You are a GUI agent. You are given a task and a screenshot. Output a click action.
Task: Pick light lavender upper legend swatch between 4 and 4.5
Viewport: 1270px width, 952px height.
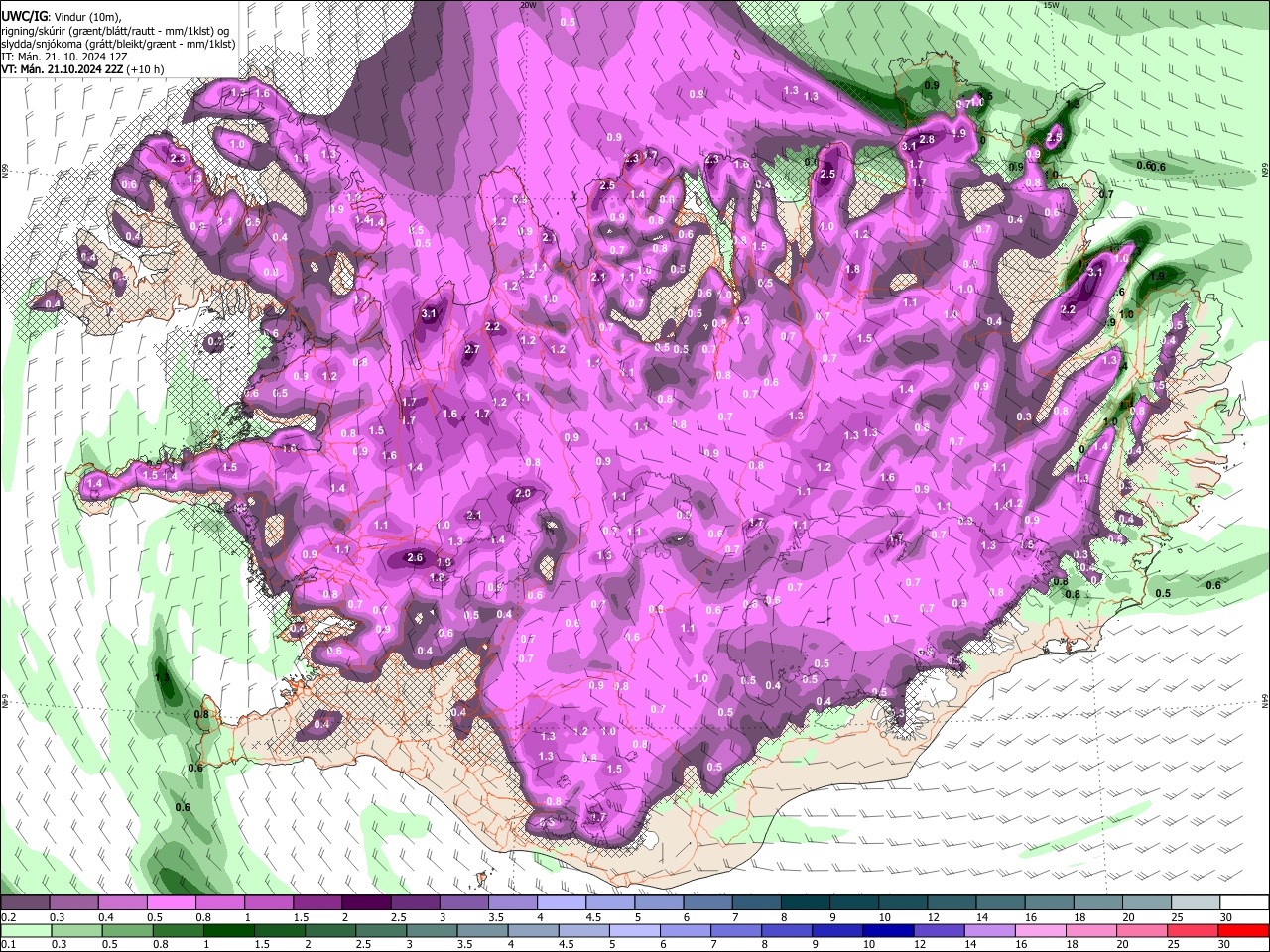click(562, 903)
